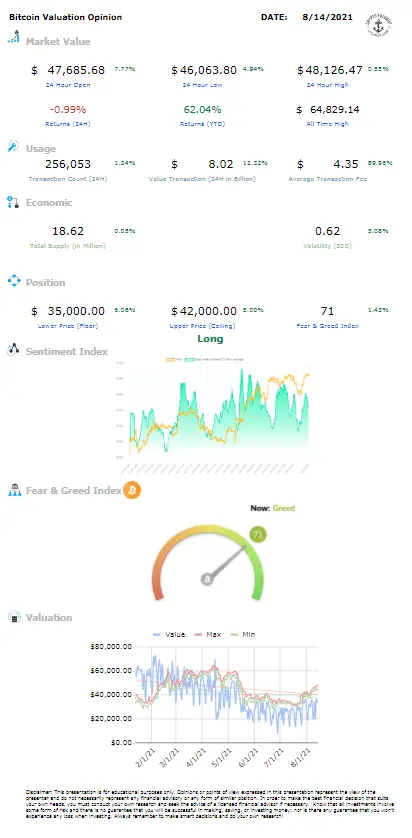
Task: Click the 'DATE:' label
Action: (274, 17)
